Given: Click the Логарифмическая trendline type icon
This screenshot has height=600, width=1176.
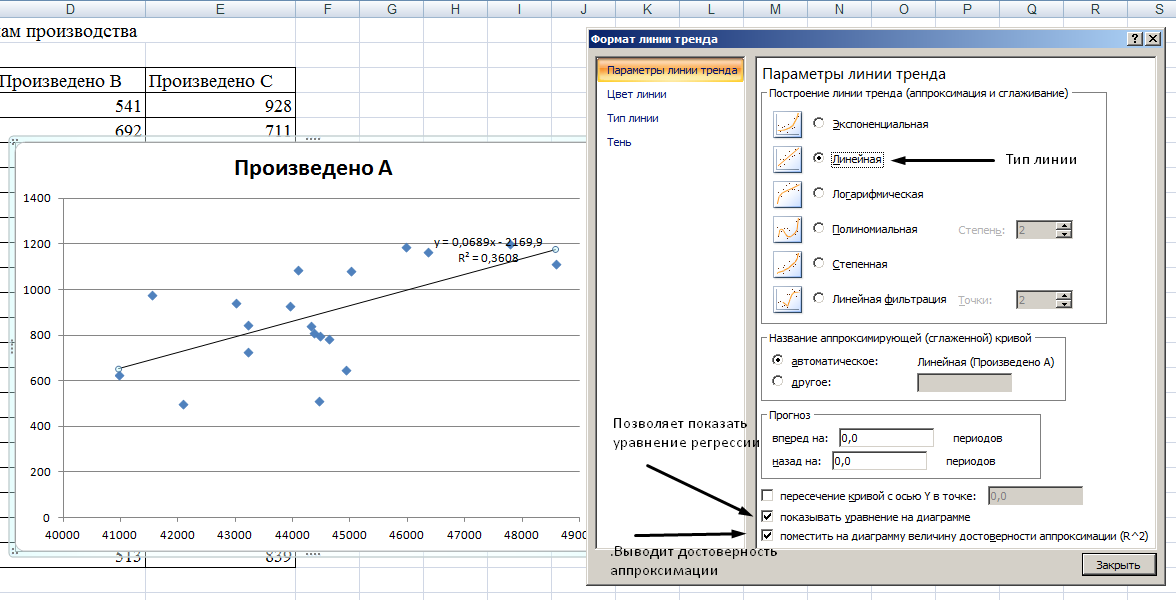Looking at the screenshot, I should pos(788,194).
